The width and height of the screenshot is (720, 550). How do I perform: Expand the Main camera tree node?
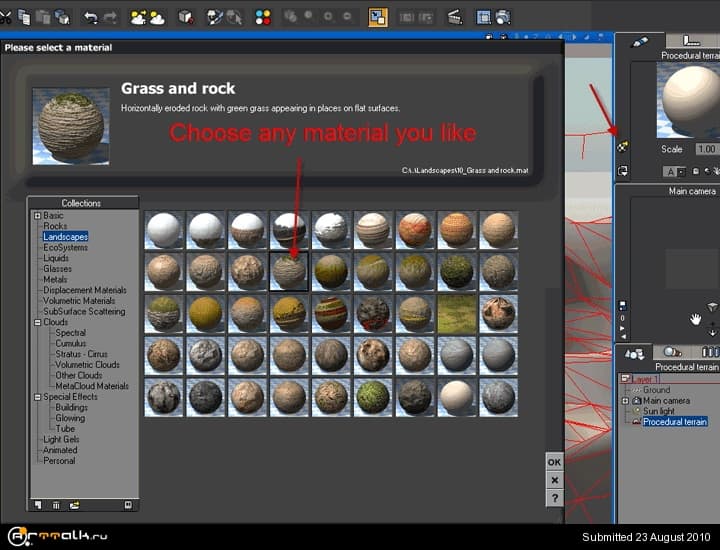625,401
